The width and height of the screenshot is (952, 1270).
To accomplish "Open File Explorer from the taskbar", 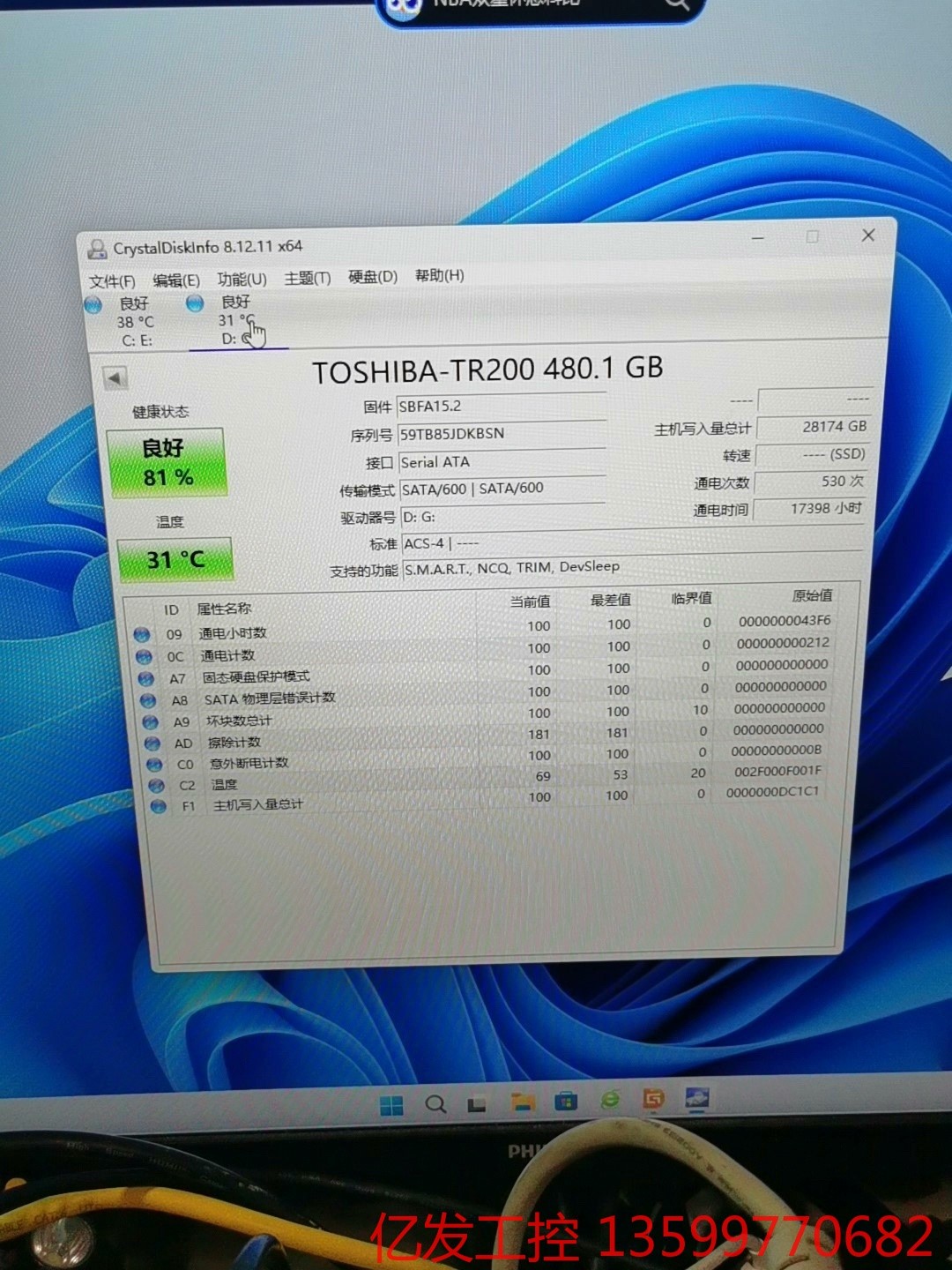I will click(x=523, y=1102).
